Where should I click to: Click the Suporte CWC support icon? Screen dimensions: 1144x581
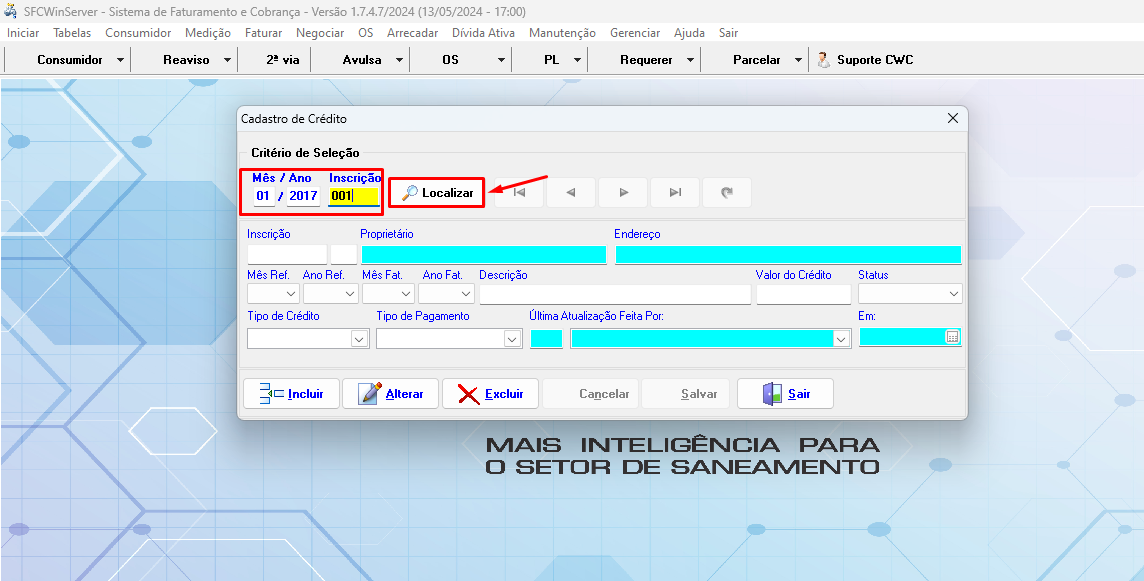[x=823, y=59]
